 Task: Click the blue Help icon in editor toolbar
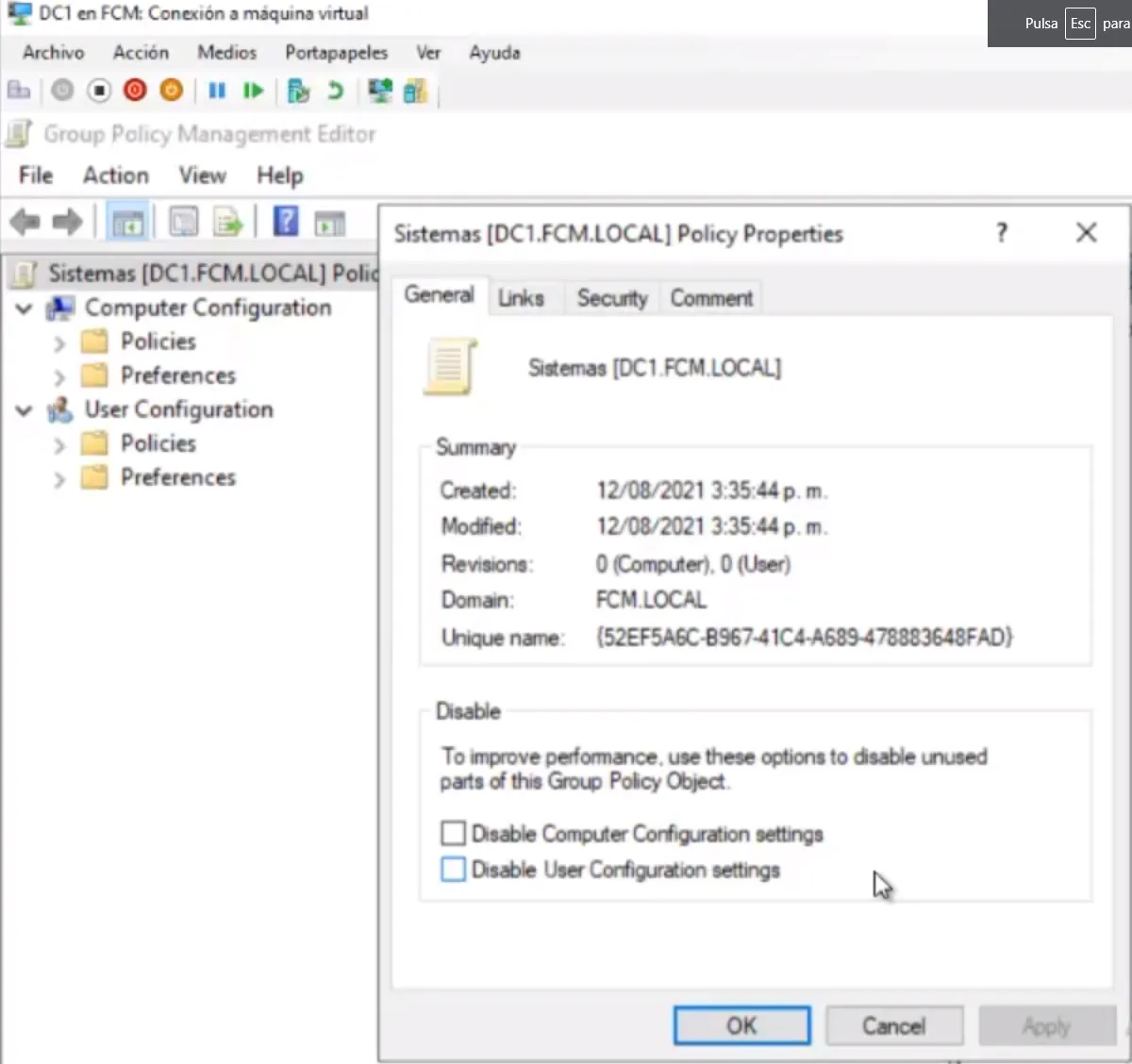[x=286, y=223]
